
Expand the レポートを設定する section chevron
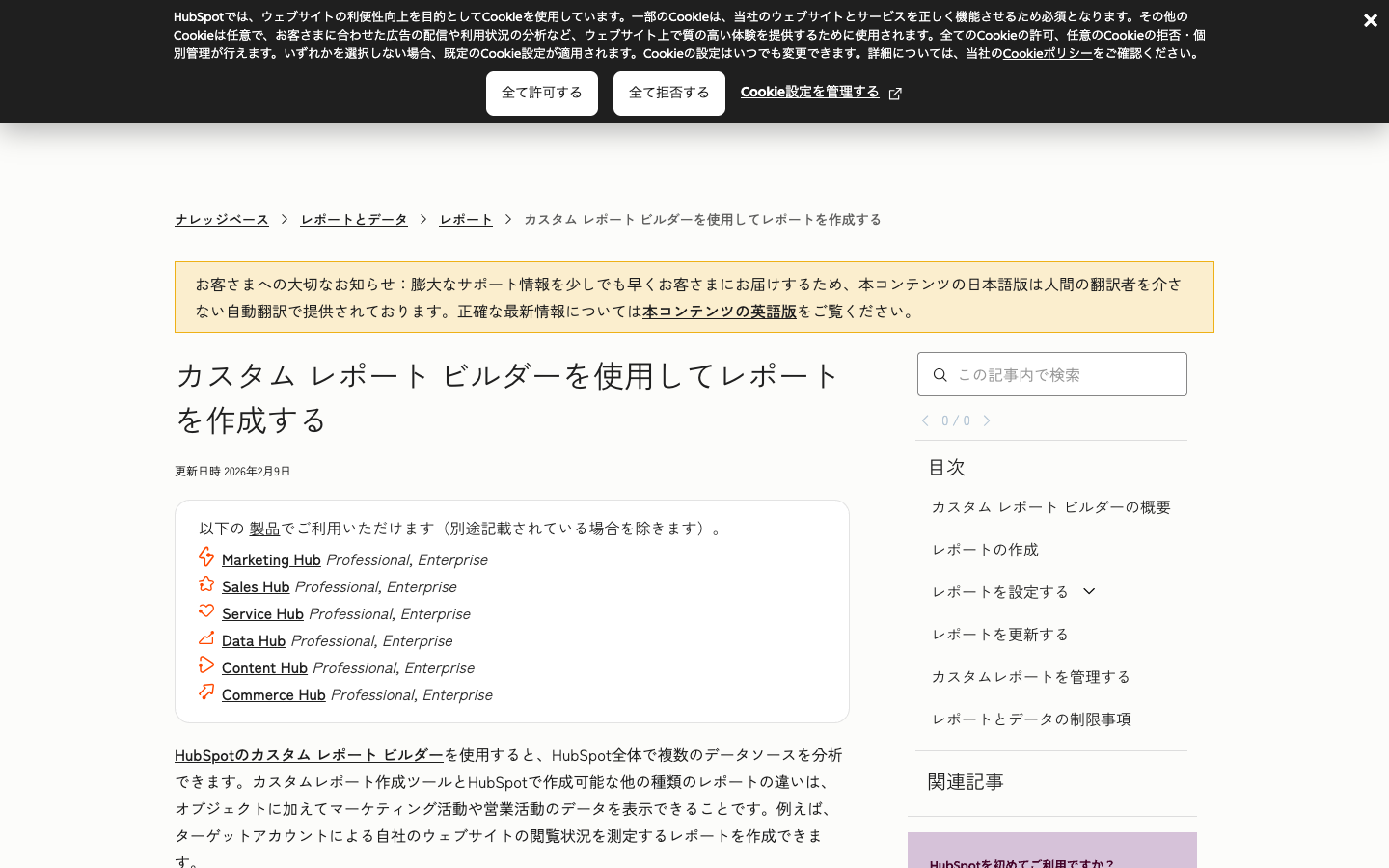(x=1089, y=591)
